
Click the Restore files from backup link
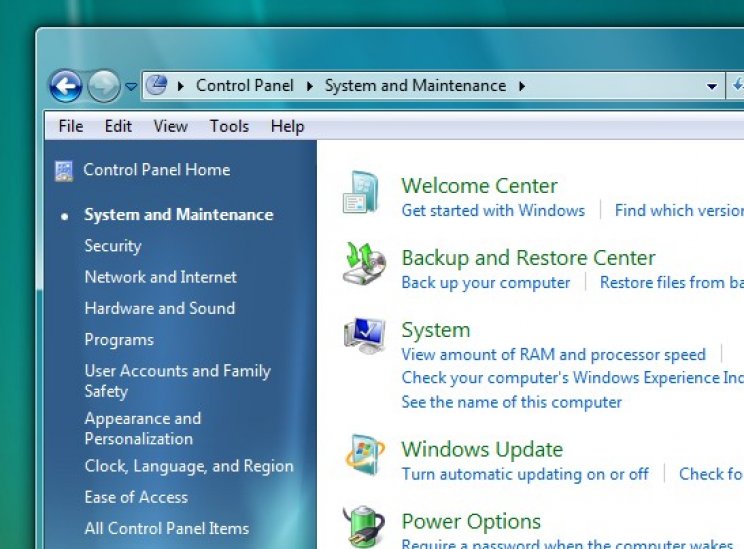[x=671, y=282]
